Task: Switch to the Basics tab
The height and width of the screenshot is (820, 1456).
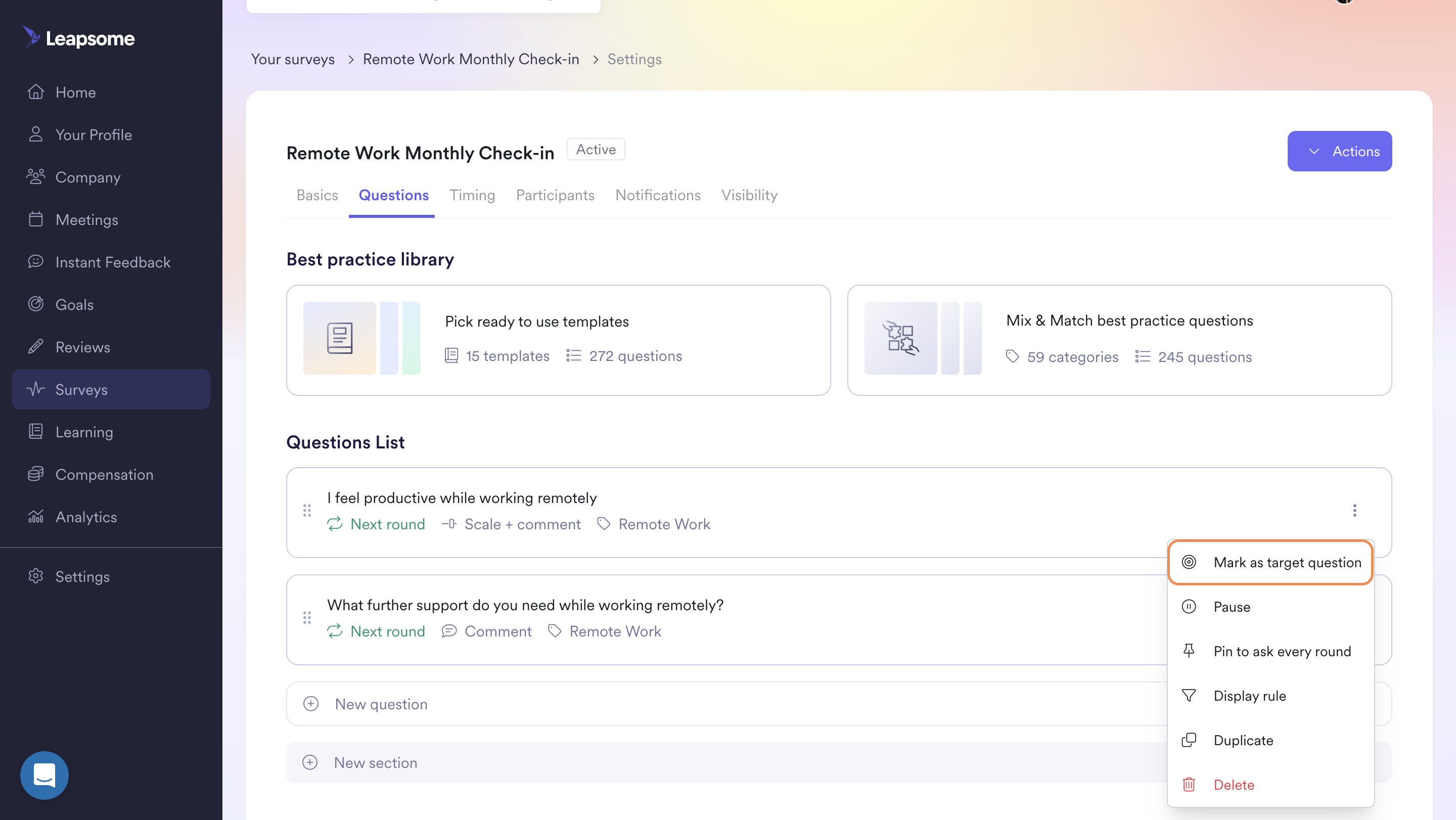Action: [x=317, y=195]
